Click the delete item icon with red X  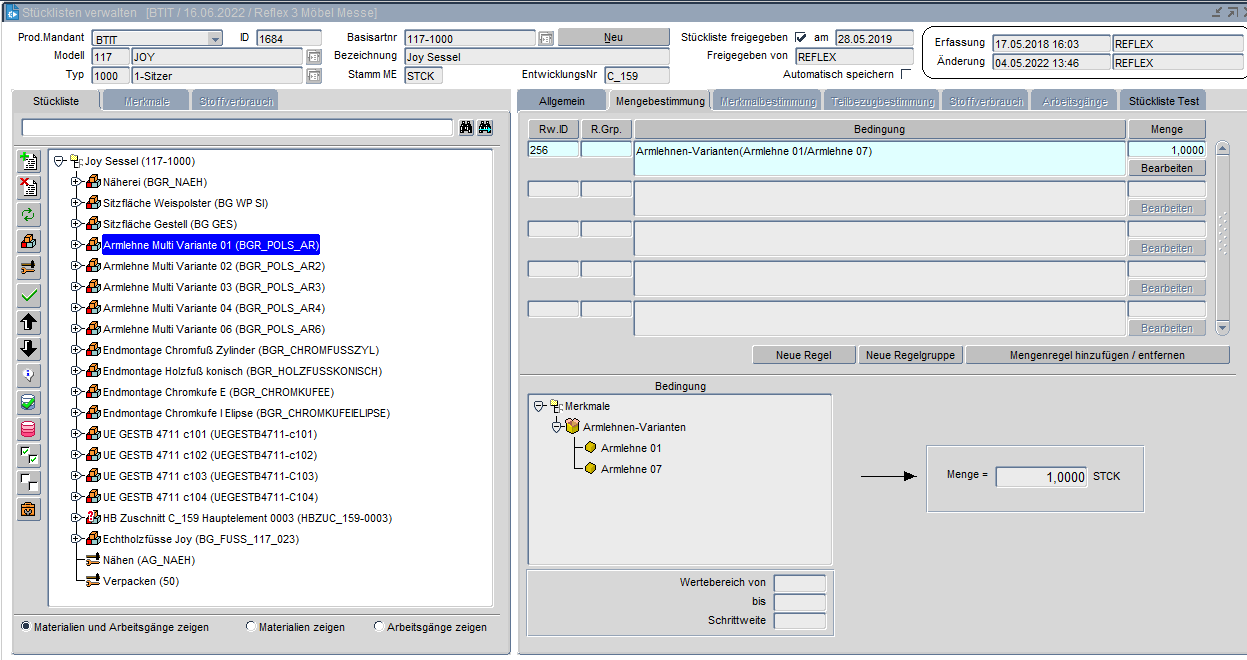[29, 187]
